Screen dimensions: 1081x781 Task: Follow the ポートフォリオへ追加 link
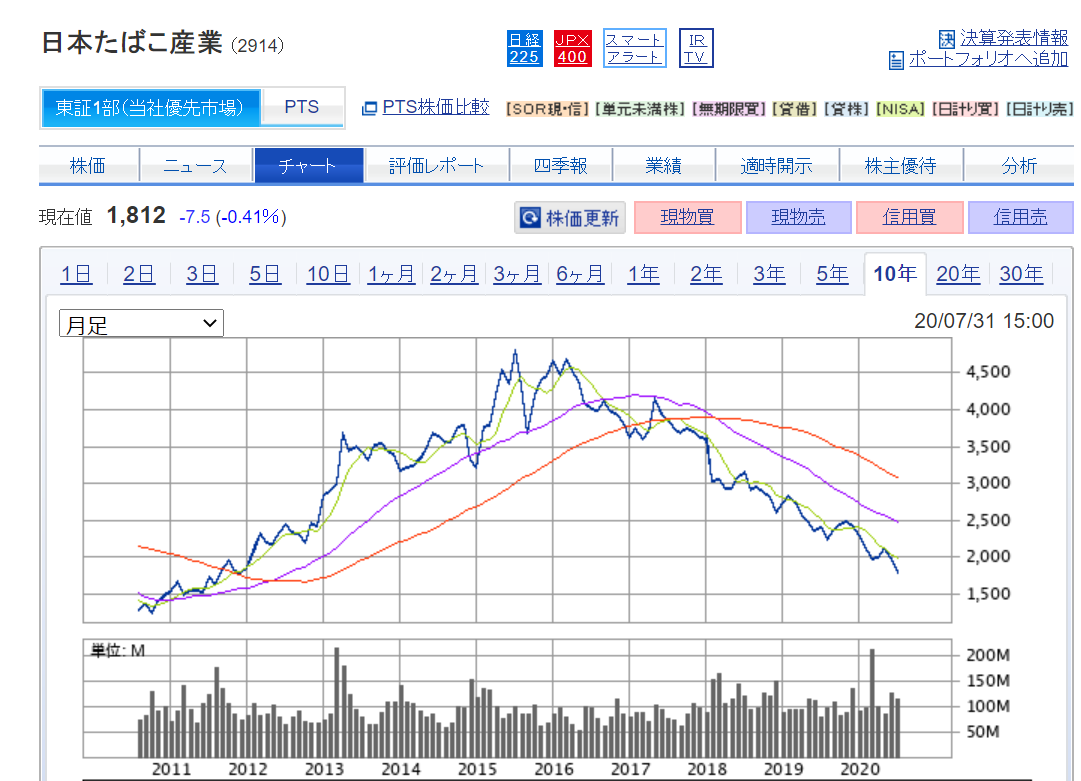coord(989,59)
